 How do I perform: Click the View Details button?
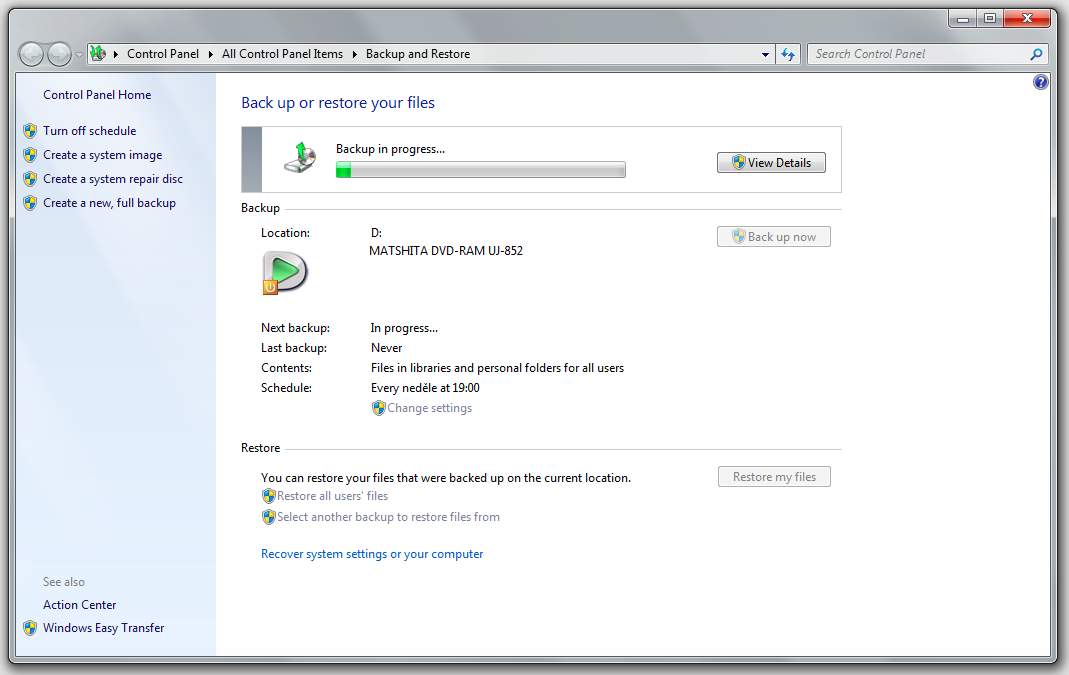771,162
